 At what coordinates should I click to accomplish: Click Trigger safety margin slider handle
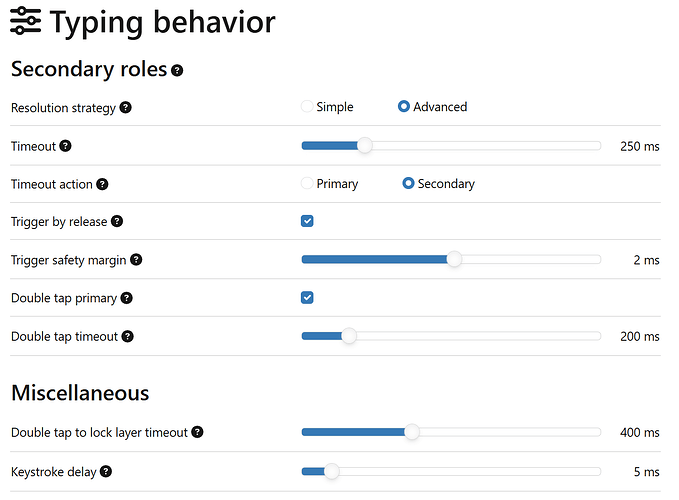pyautogui.click(x=454, y=260)
